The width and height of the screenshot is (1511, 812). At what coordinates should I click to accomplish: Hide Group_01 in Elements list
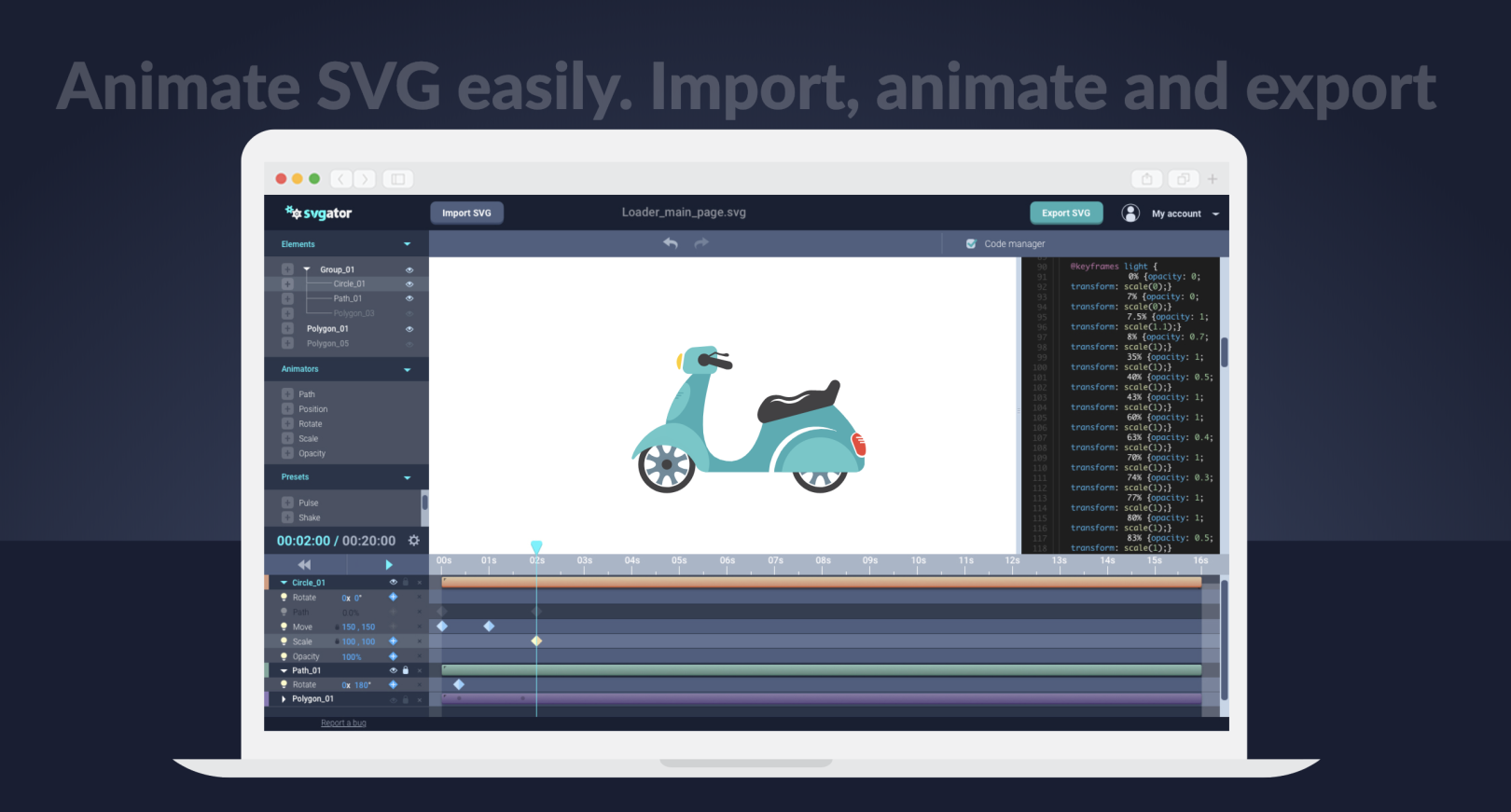[x=409, y=269]
